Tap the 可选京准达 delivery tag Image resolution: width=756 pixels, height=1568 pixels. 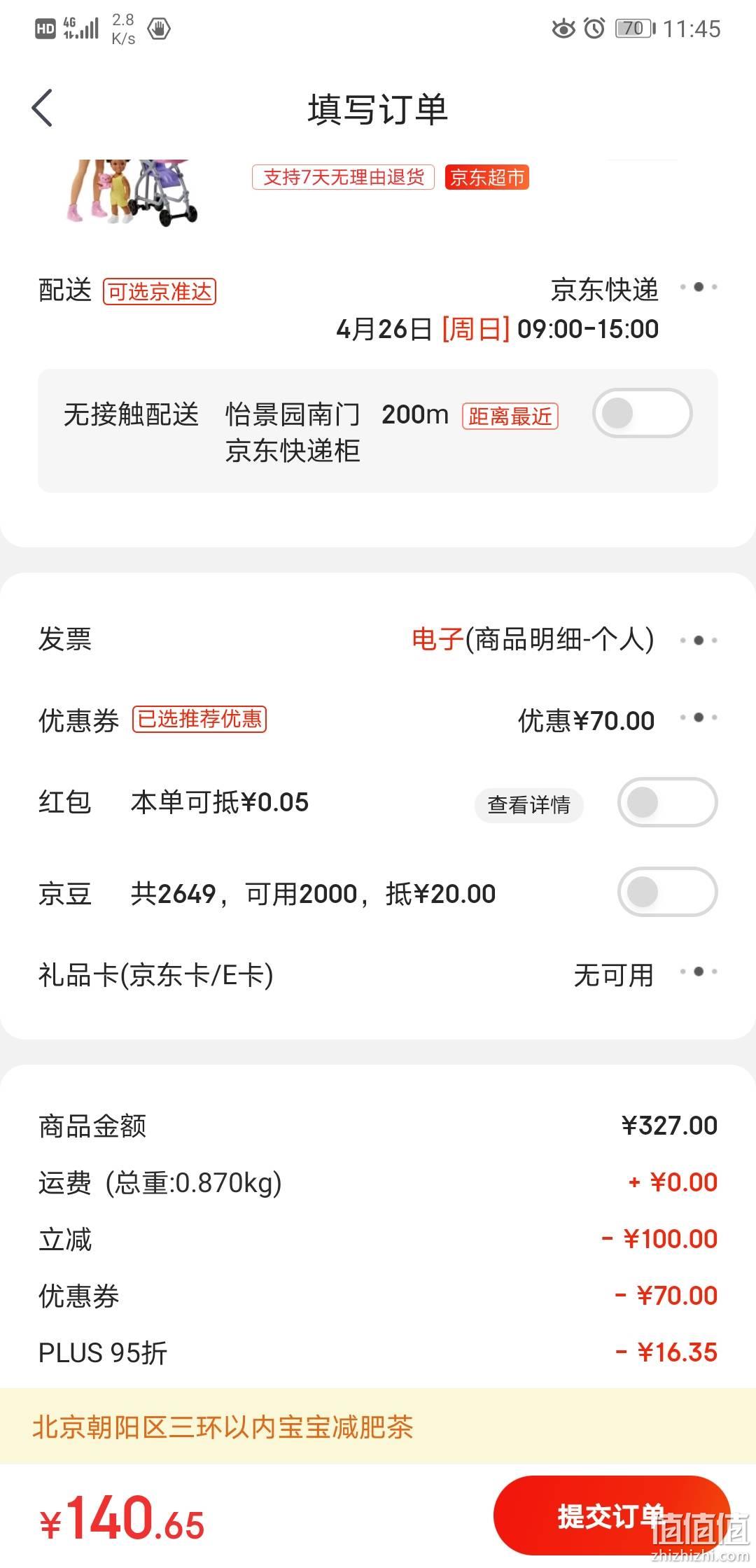tap(160, 291)
